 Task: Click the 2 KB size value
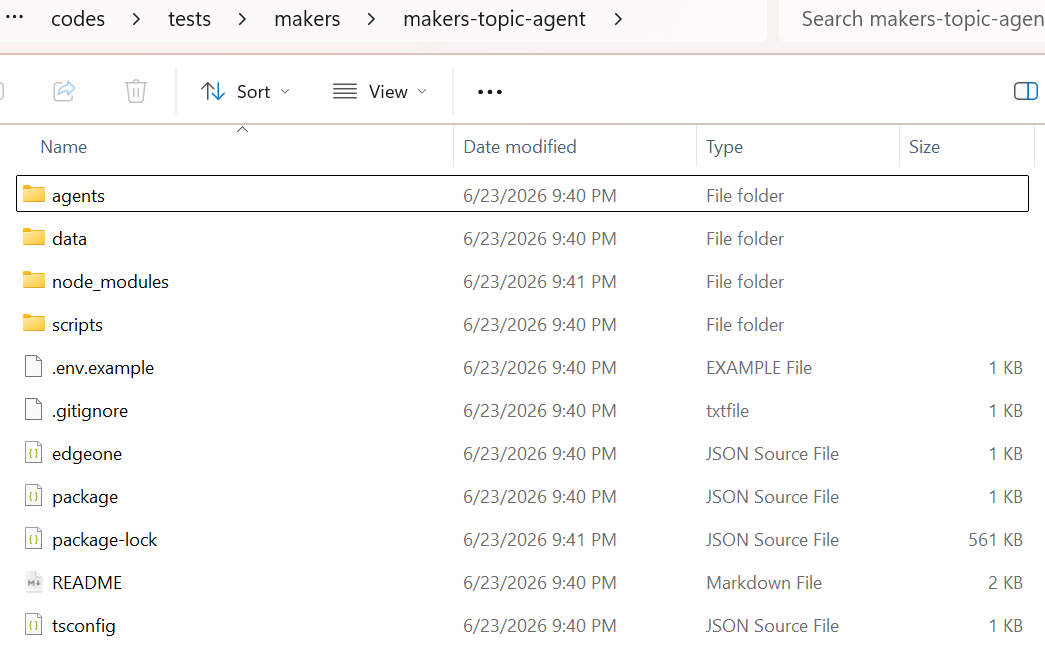pos(1006,583)
